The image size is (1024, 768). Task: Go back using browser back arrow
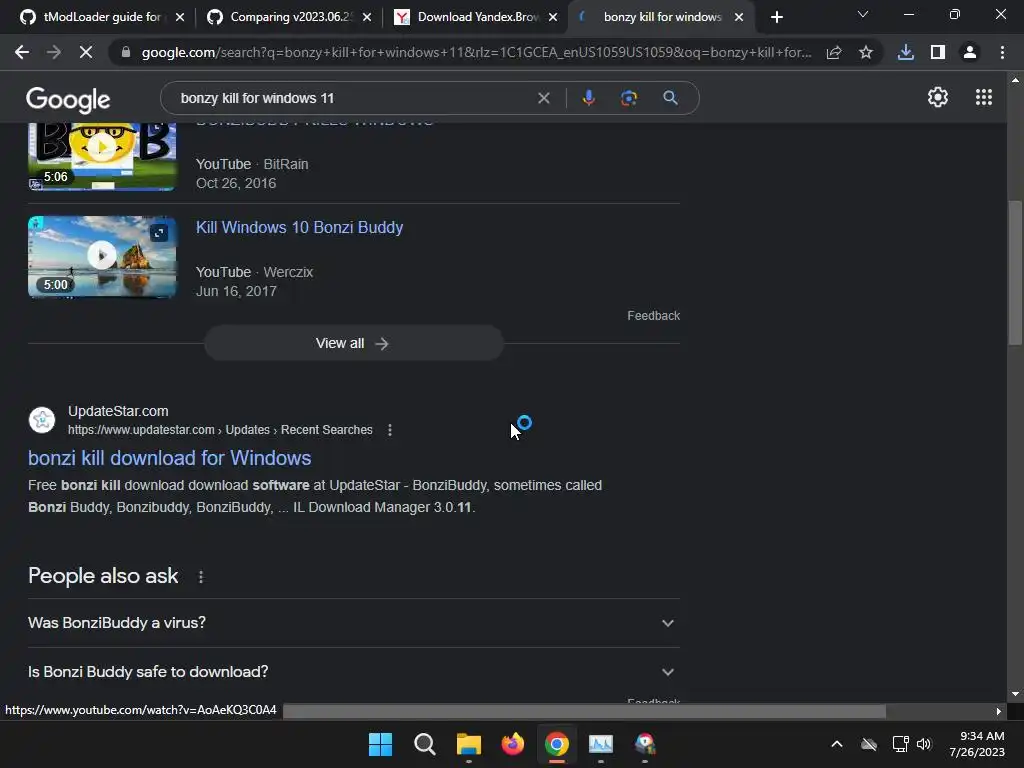point(22,52)
